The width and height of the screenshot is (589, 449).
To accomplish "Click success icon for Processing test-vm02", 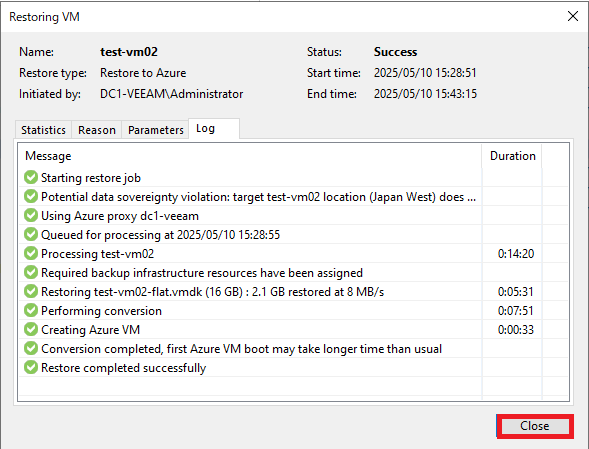I will pyautogui.click(x=31, y=253).
